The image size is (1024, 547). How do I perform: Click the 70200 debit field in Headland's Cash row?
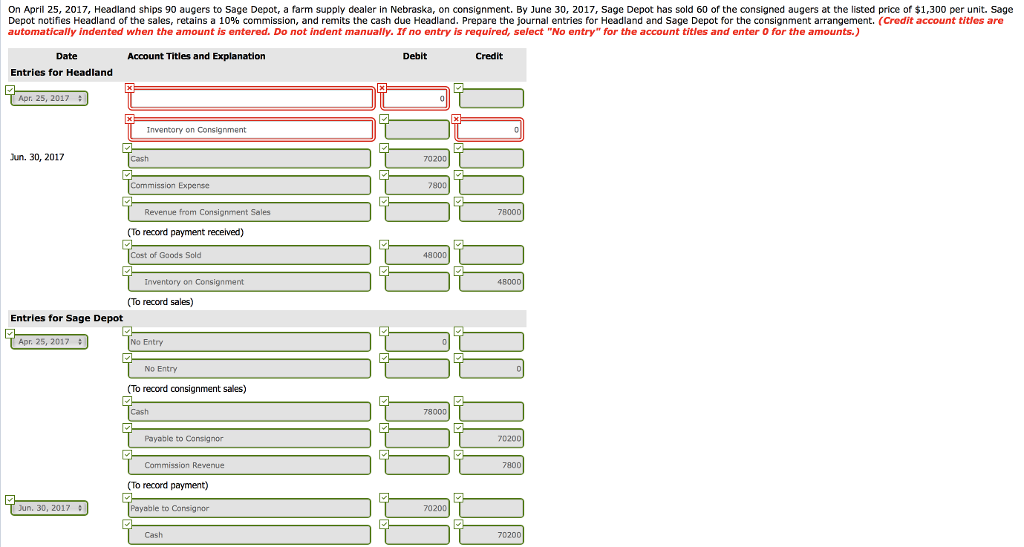tap(417, 159)
